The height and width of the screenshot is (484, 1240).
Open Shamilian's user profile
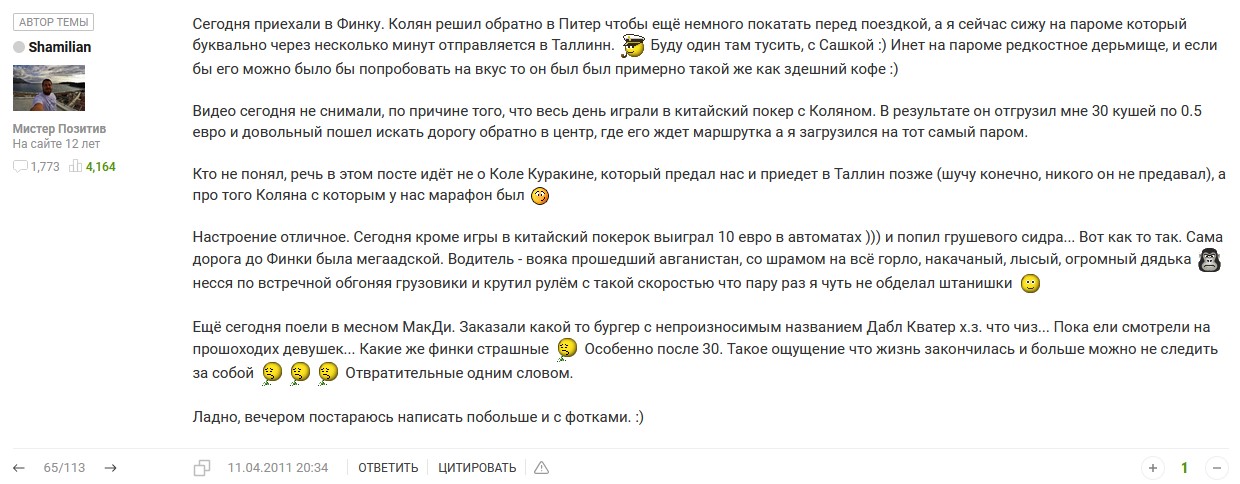coord(58,47)
